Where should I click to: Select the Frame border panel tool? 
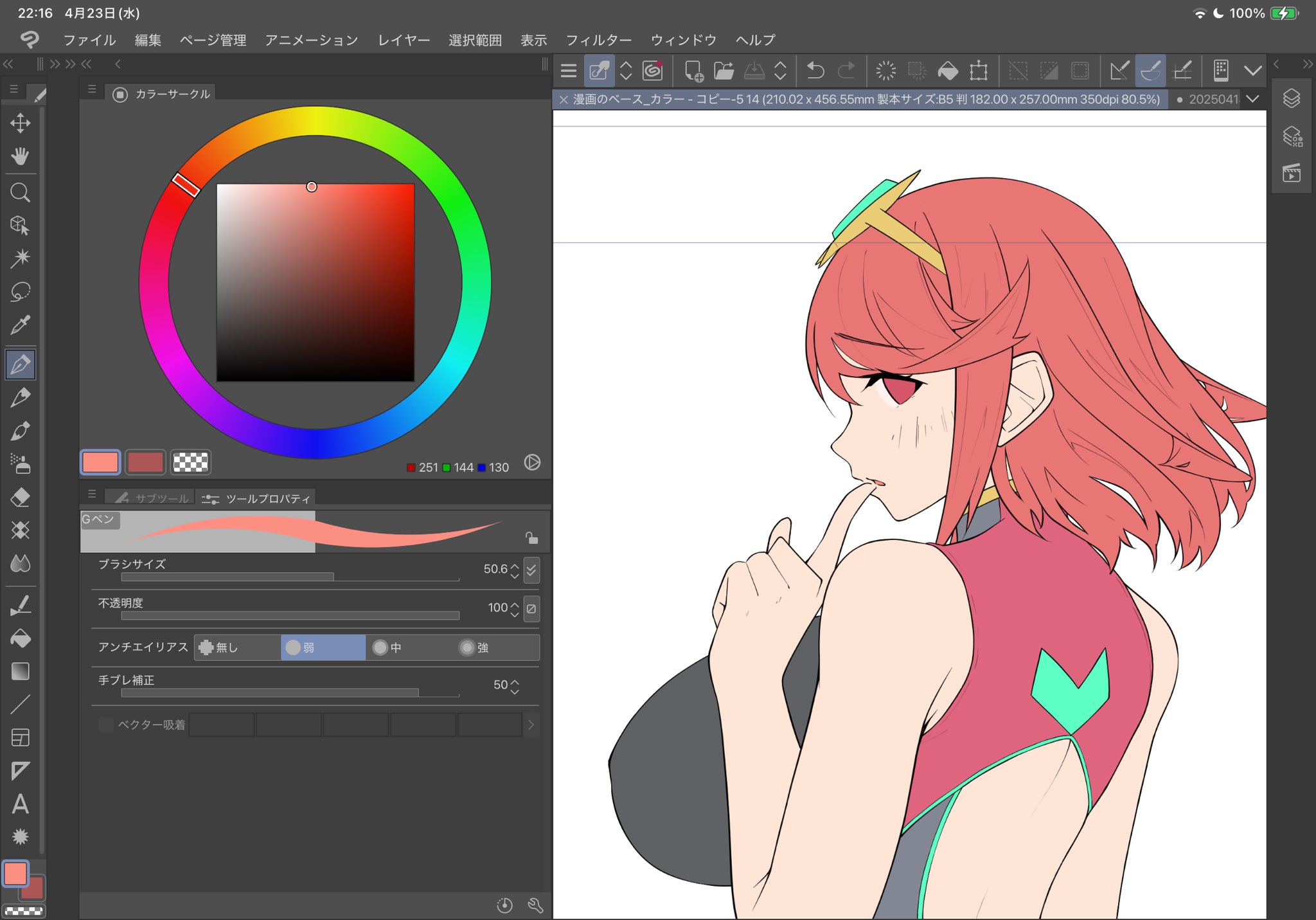click(20, 737)
